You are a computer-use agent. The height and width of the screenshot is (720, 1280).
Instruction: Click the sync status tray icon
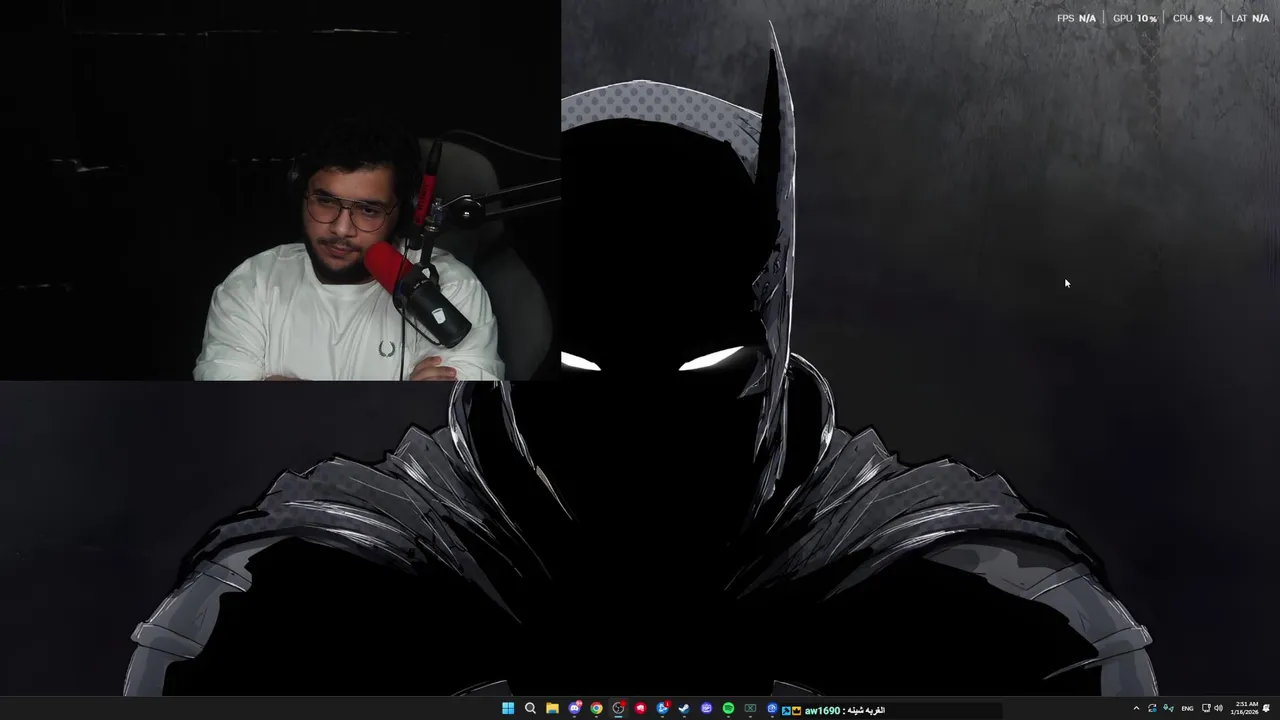(x=1152, y=708)
